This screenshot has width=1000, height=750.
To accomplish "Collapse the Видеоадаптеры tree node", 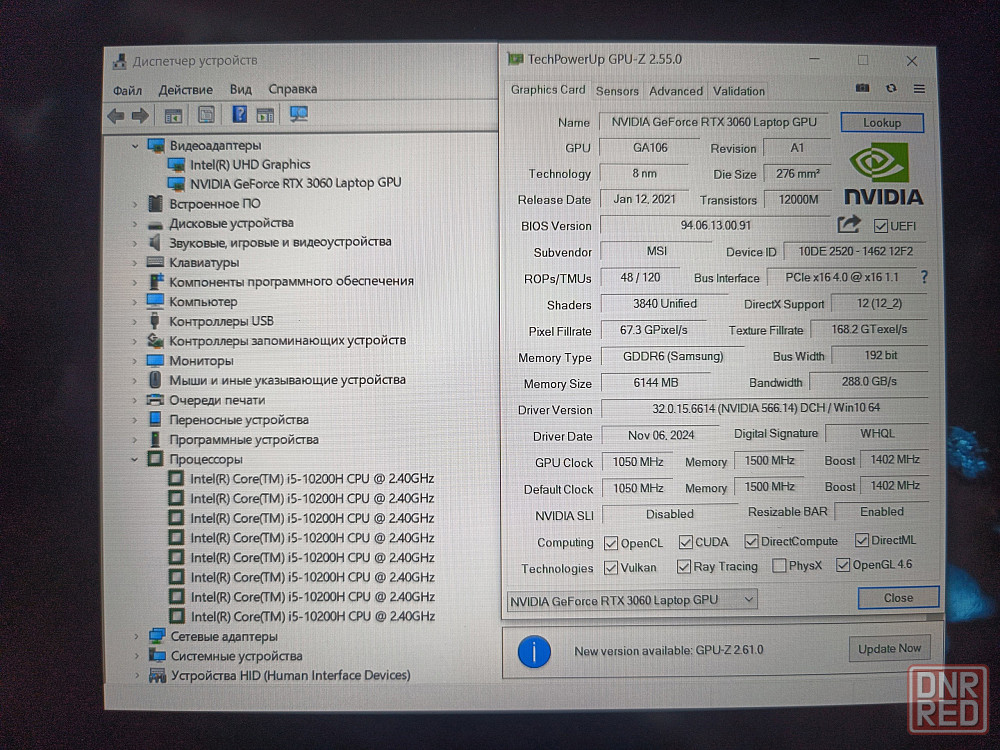I will tap(135, 146).
